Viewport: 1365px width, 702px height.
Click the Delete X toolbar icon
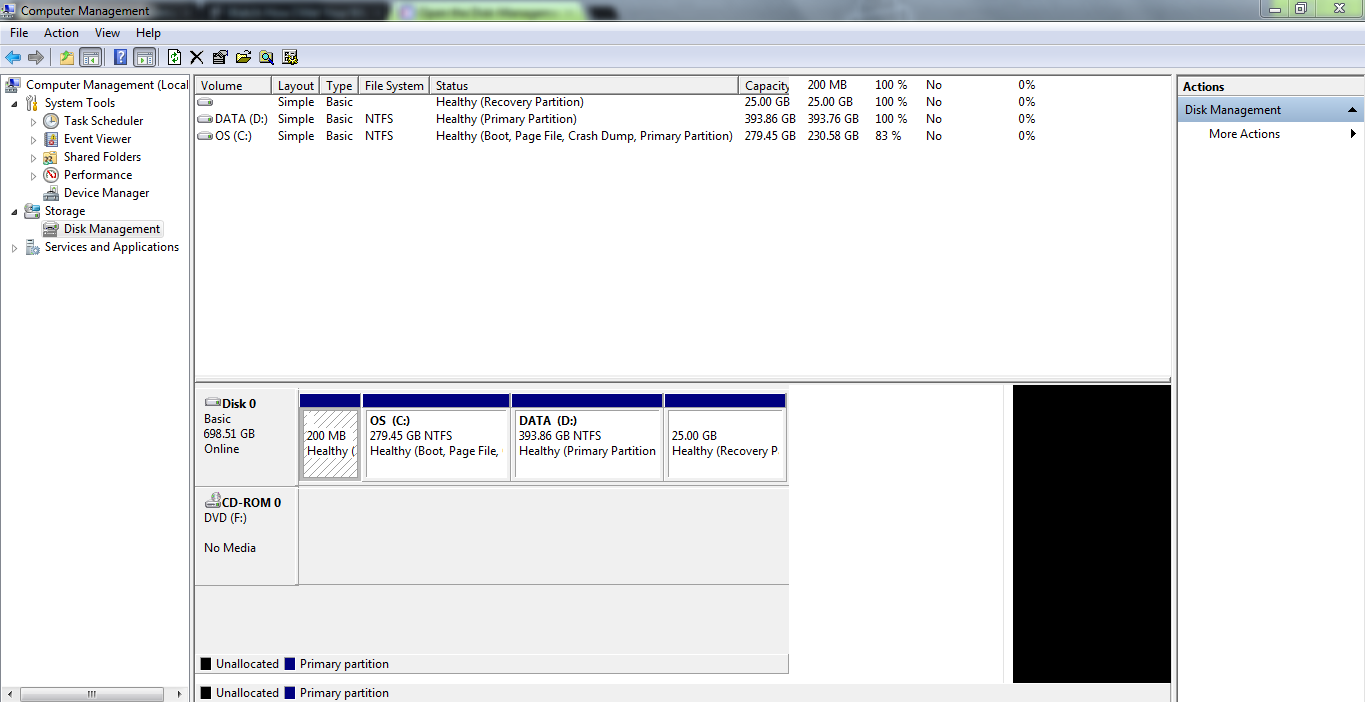click(196, 57)
